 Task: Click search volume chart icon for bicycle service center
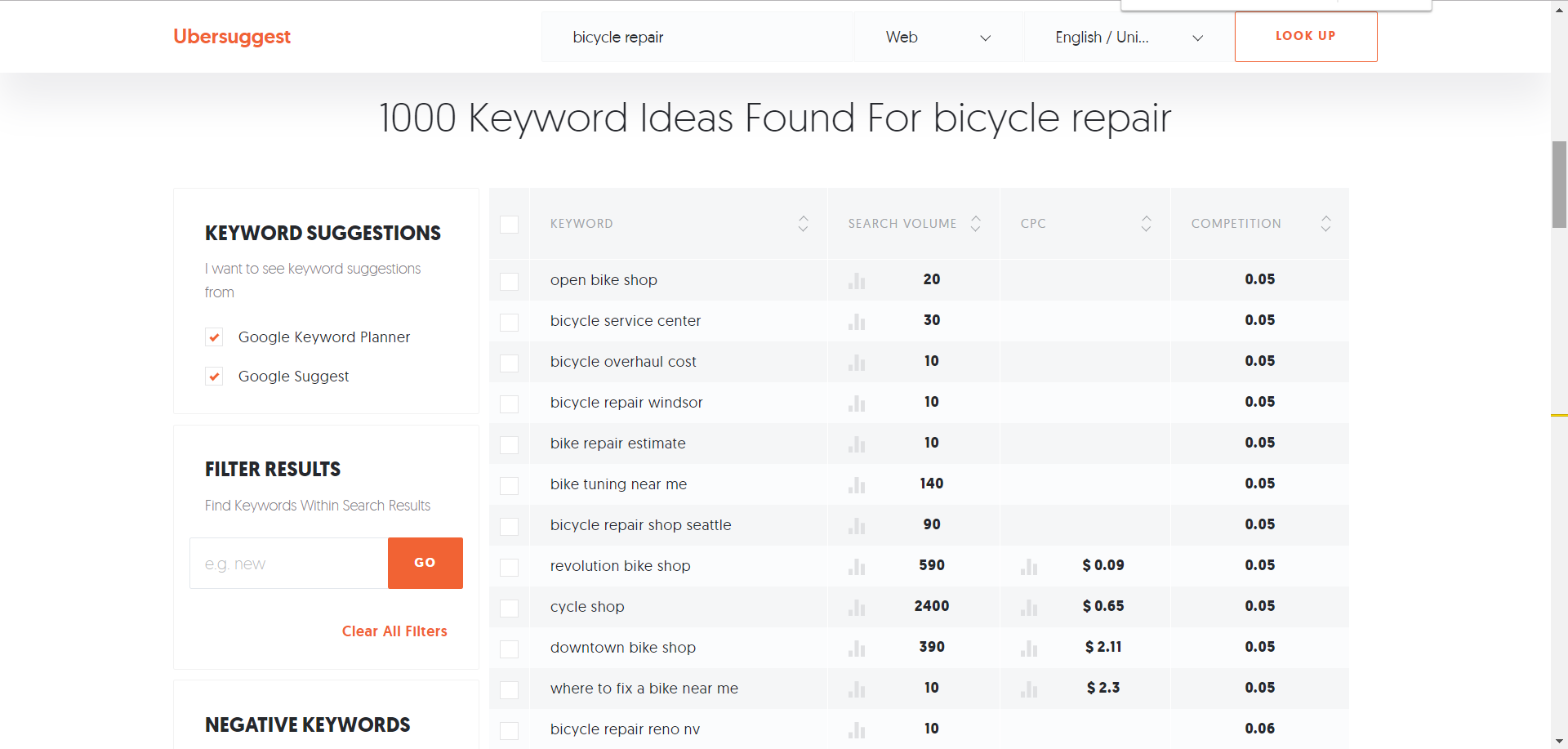click(x=857, y=322)
